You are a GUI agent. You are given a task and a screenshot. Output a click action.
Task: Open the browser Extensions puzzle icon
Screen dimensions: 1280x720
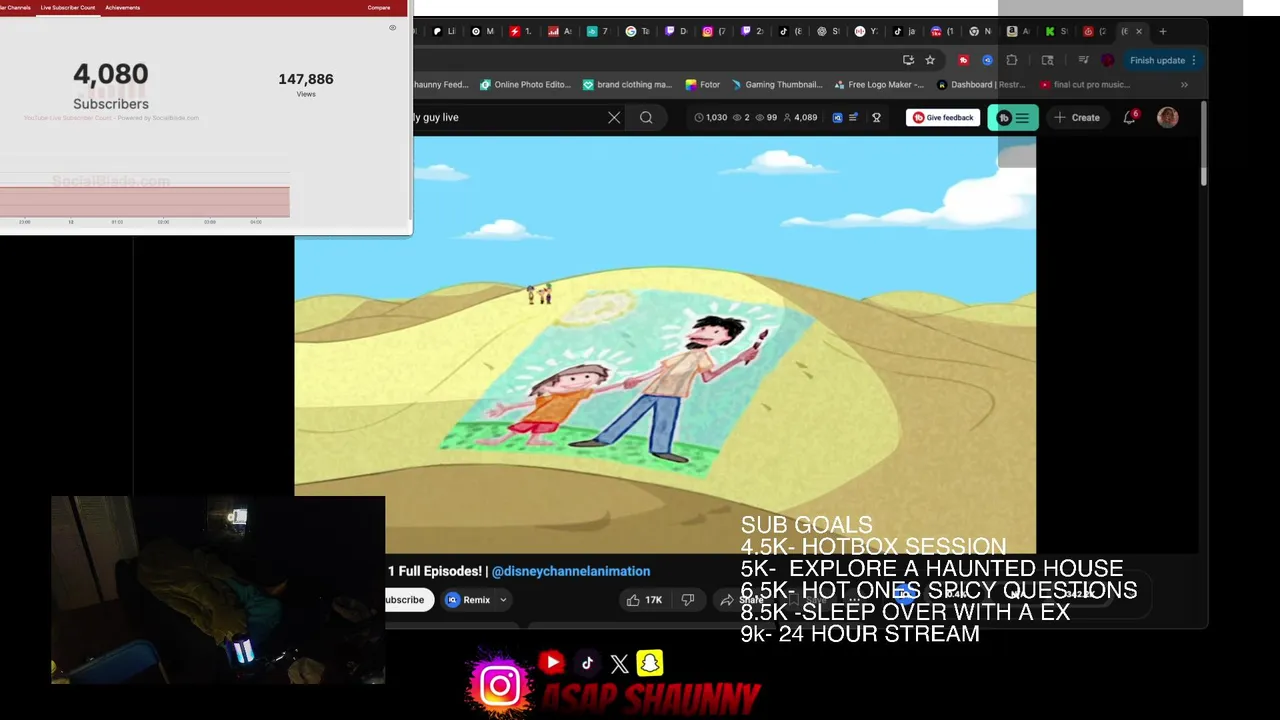pos(1011,60)
